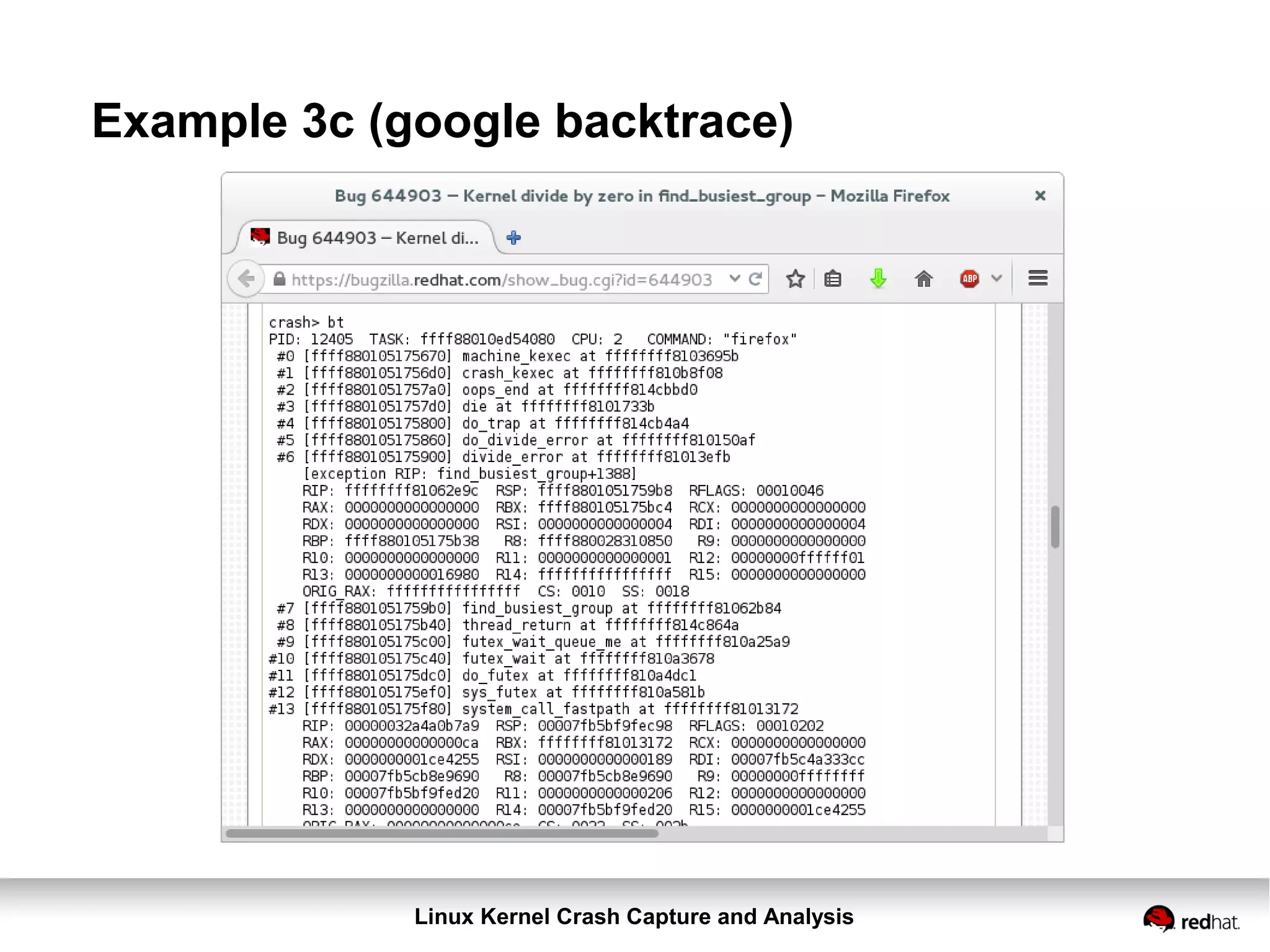
Task: Open a new tab with plus icon
Action: pos(513,238)
